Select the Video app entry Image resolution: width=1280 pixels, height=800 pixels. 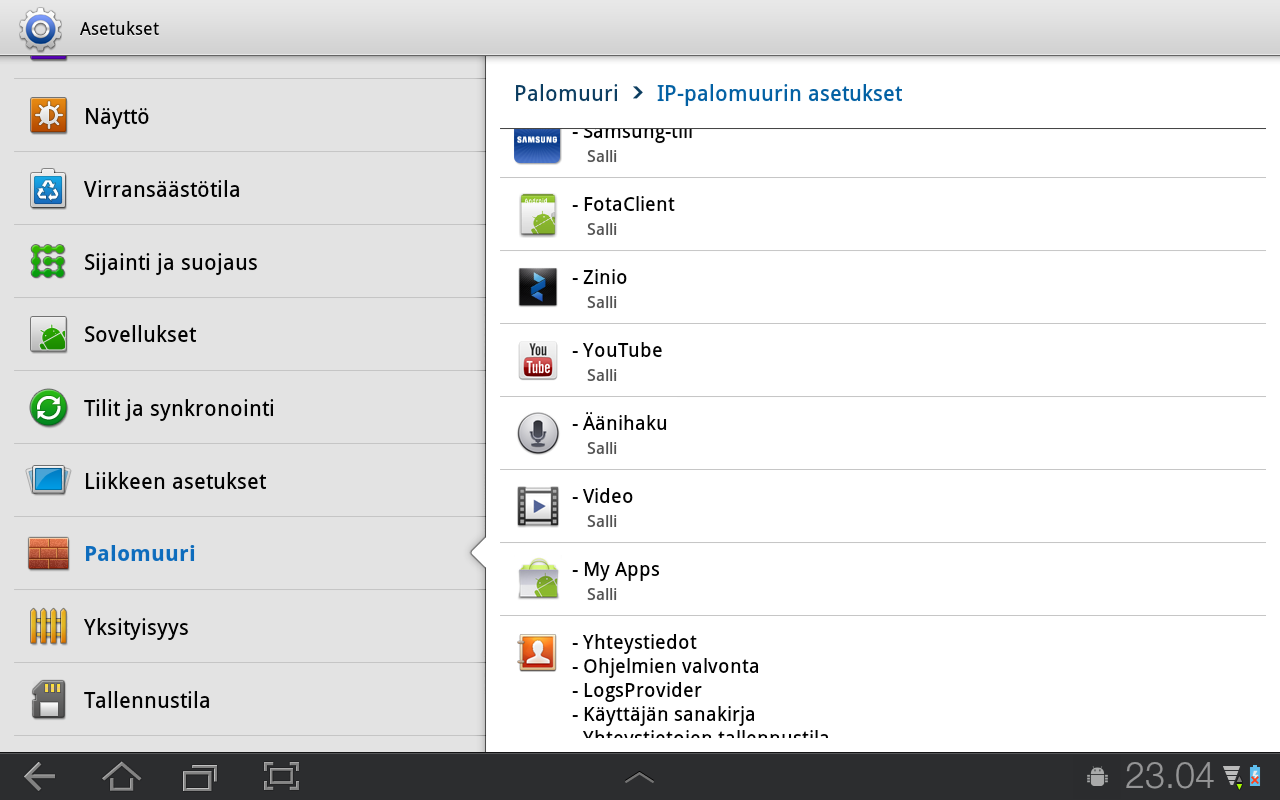883,507
